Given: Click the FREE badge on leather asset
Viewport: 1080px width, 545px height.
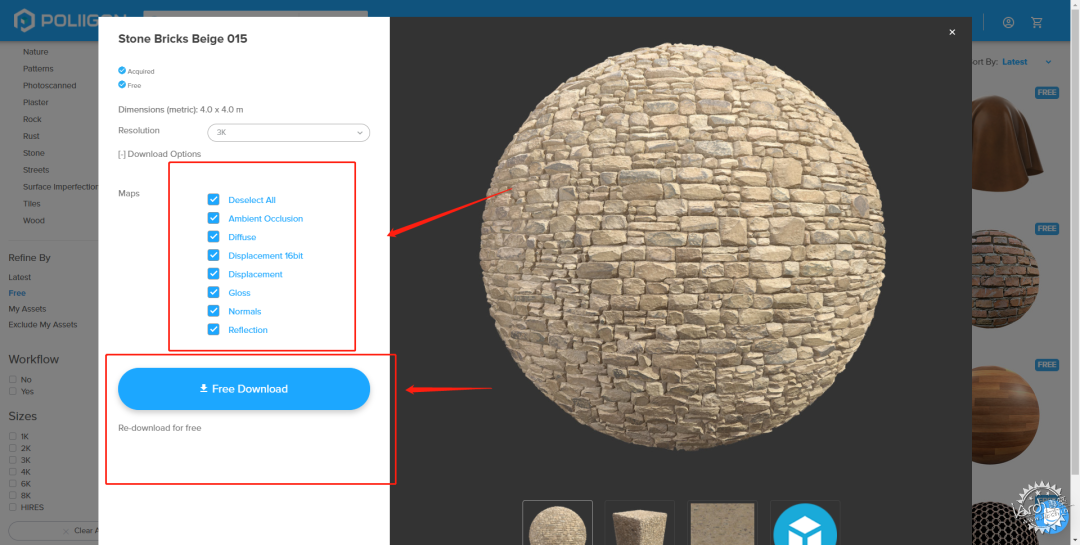Looking at the screenshot, I should 1046,92.
